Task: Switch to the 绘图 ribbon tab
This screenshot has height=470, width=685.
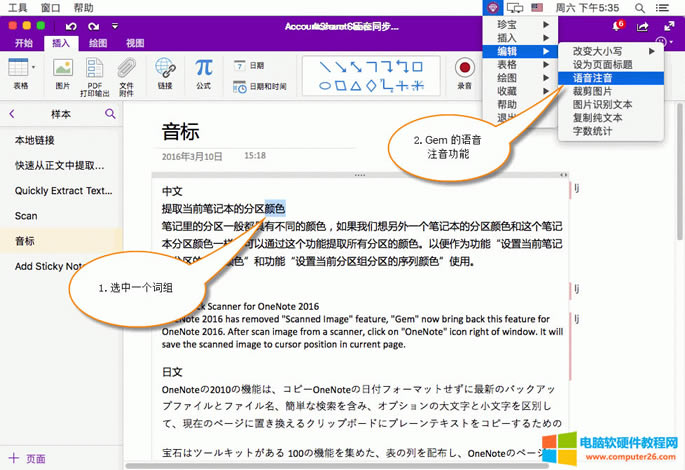Action: click(x=99, y=44)
